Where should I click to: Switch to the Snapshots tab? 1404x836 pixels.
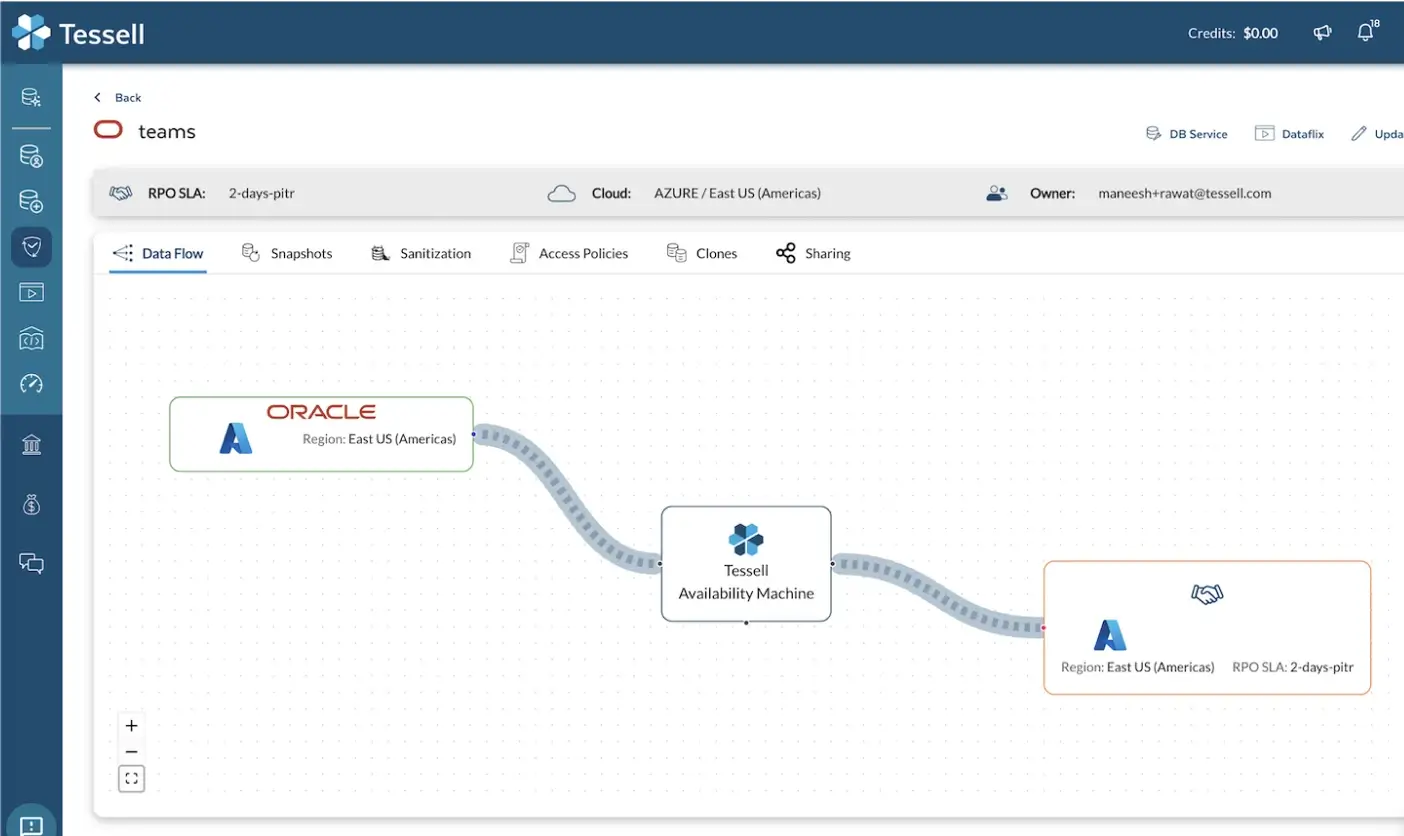[287, 254]
